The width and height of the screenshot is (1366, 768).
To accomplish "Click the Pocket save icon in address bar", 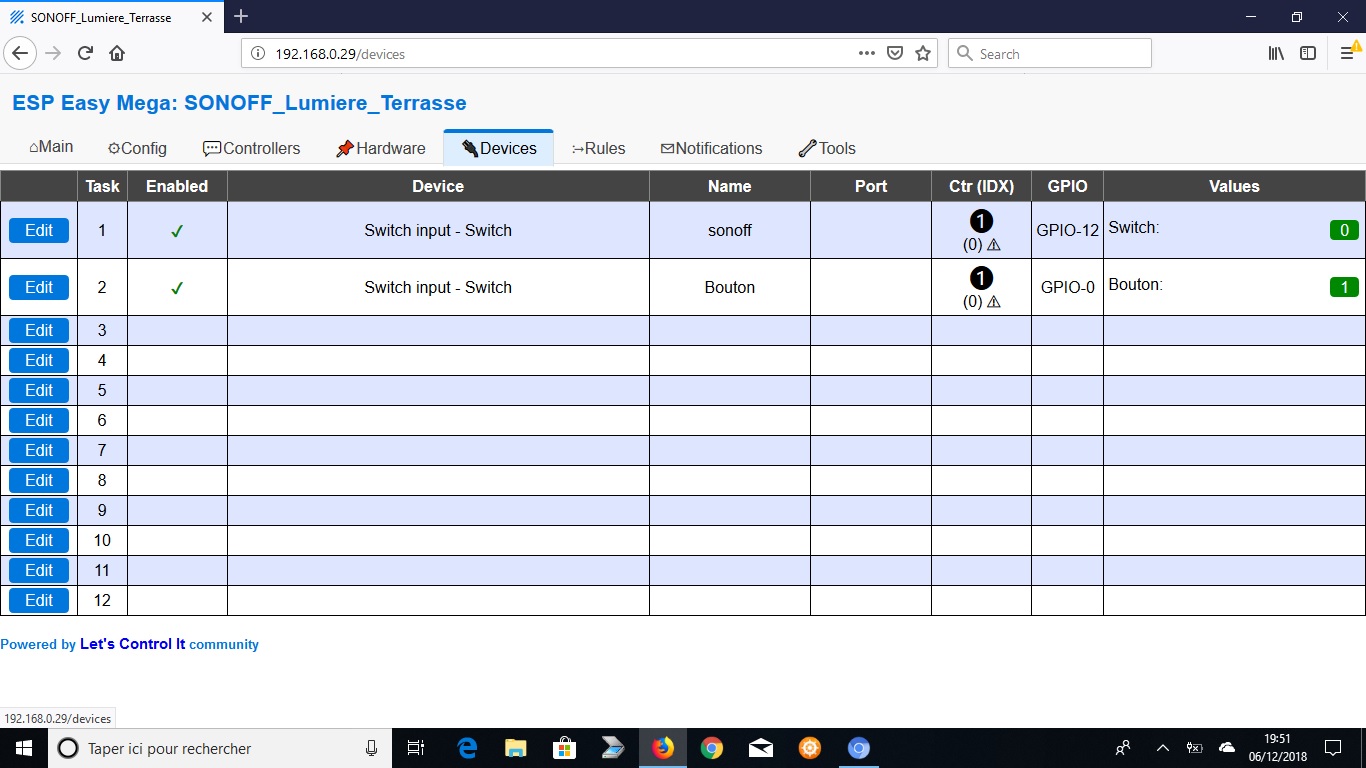I will pos(895,53).
